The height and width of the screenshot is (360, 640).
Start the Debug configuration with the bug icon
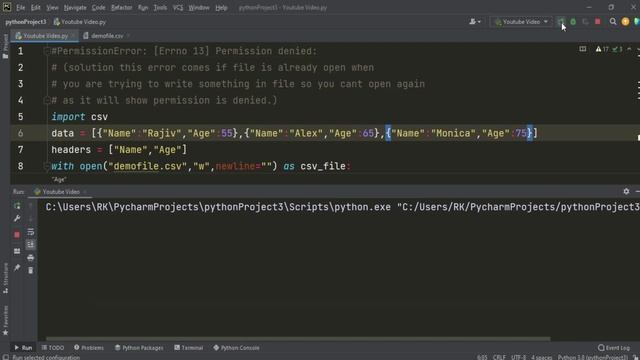point(573,22)
